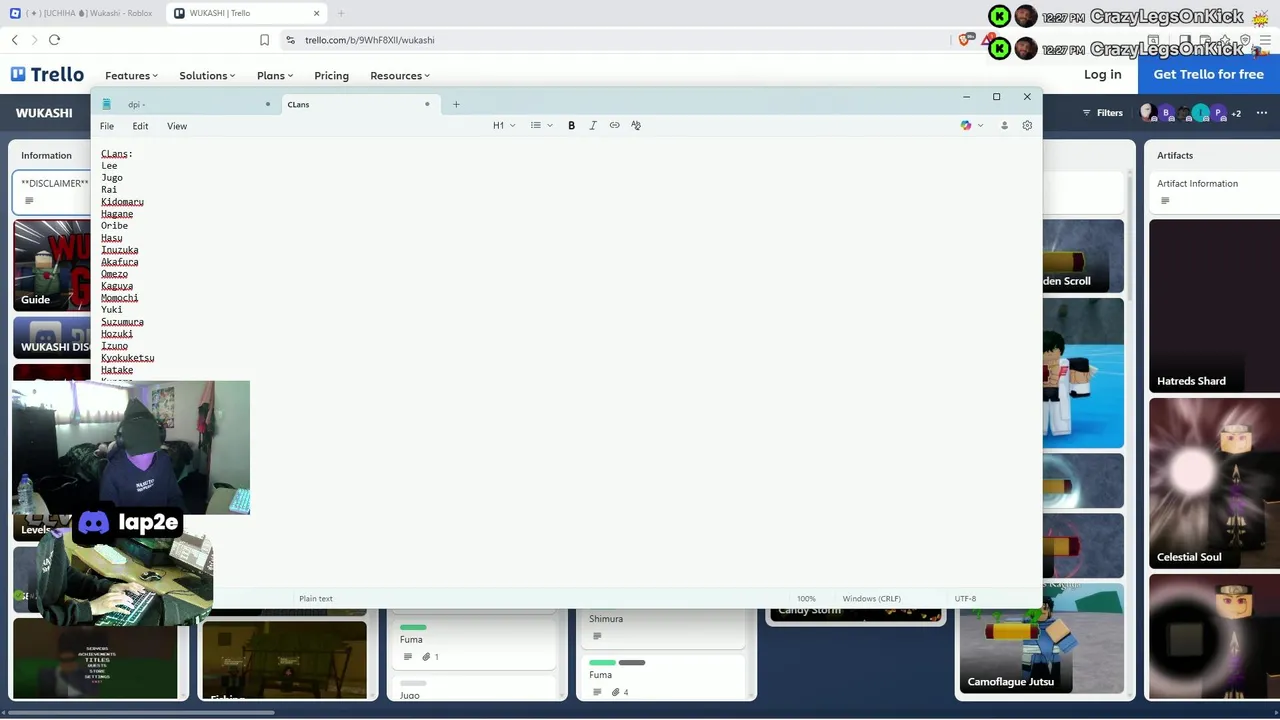The height and width of the screenshot is (720, 1280).
Task: Open the Celestial Soul card
Action: (x=1214, y=483)
